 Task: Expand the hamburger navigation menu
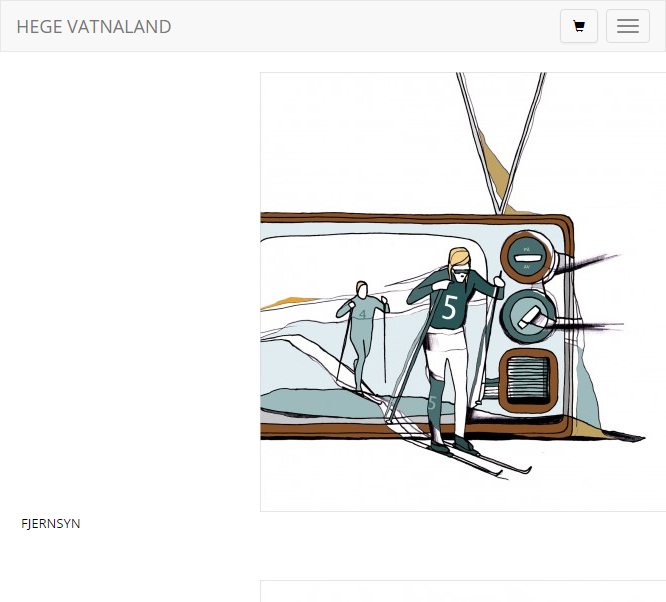[627, 26]
